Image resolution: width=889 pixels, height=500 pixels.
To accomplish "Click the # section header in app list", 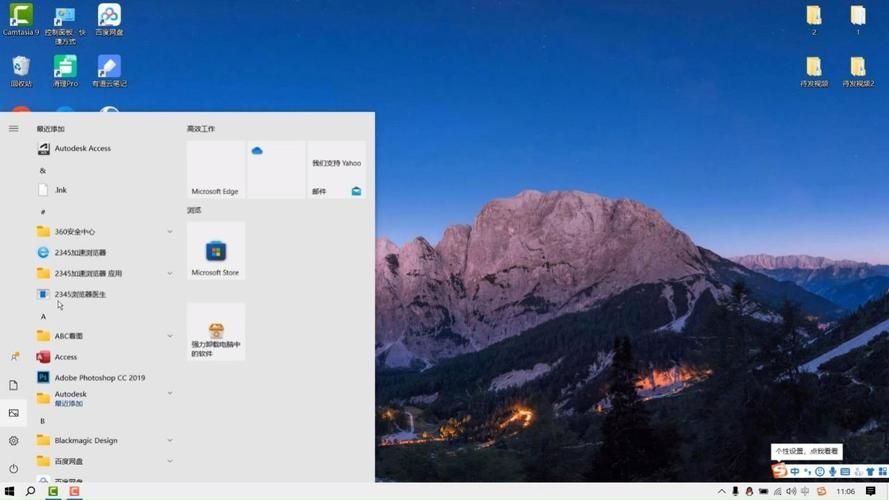I will [x=43, y=211].
